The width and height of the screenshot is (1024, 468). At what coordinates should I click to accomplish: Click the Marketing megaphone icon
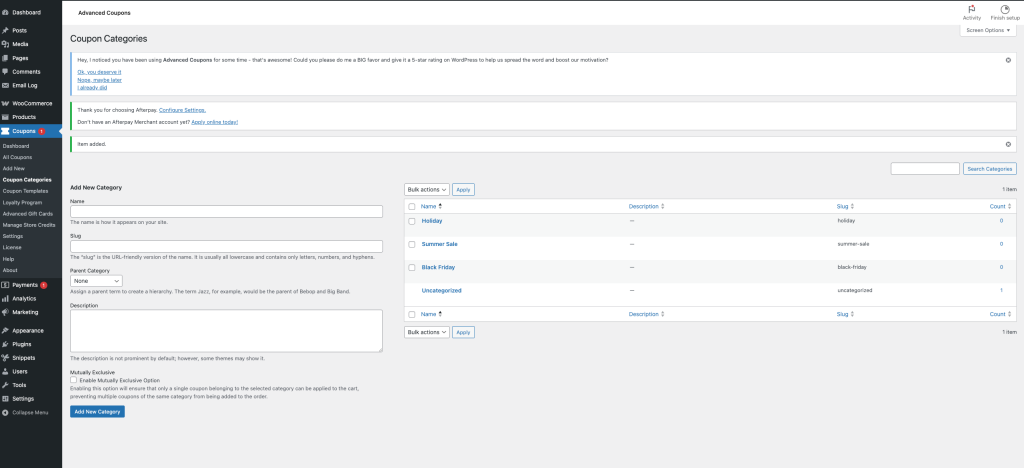(6, 312)
